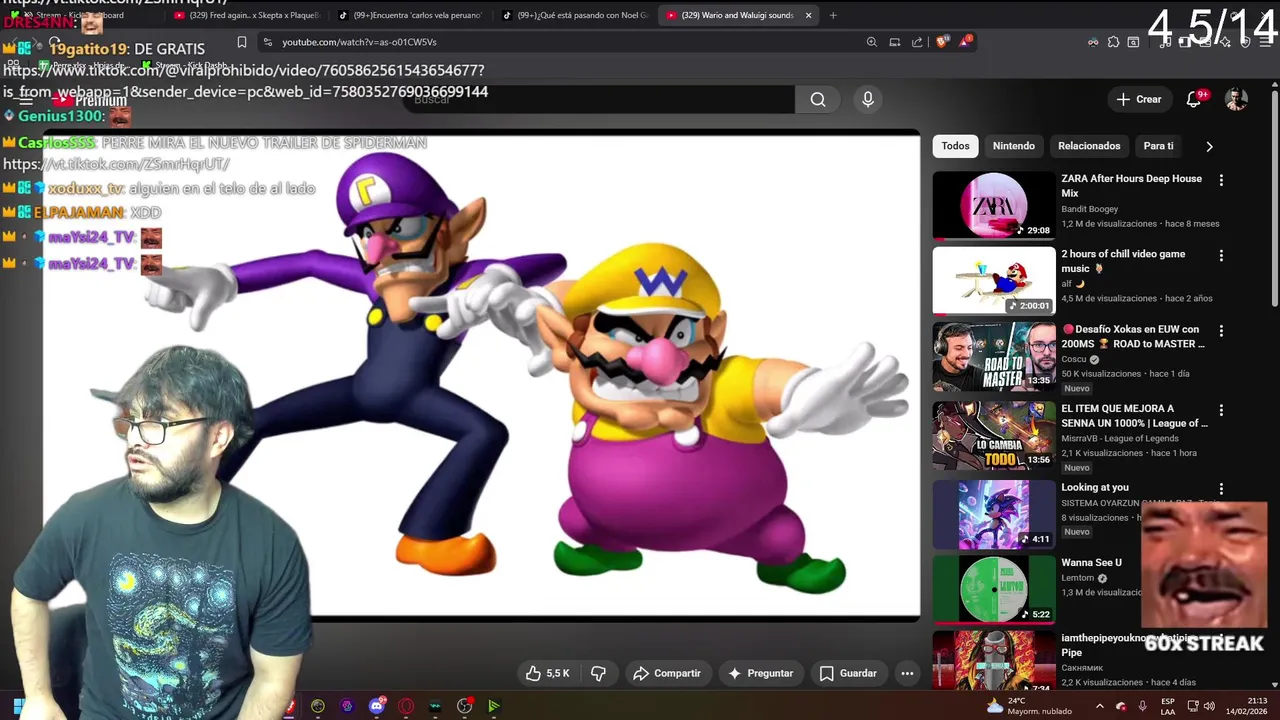The image size is (1280, 720).
Task: Open options menu for Looking at you video
Action: pyautogui.click(x=1221, y=489)
